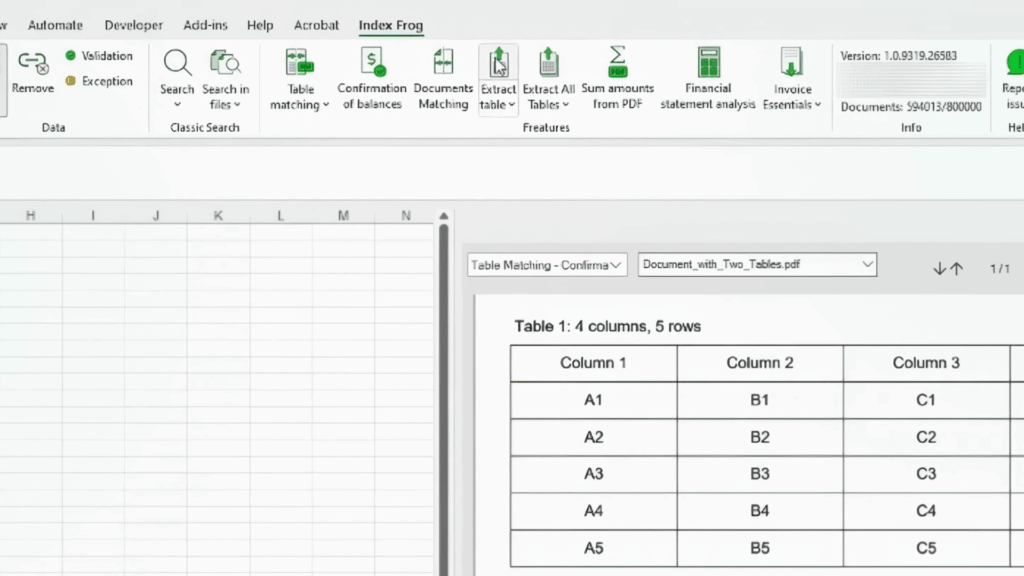Click cell C3 in the PDF table
1024x576 pixels.
tap(926, 474)
